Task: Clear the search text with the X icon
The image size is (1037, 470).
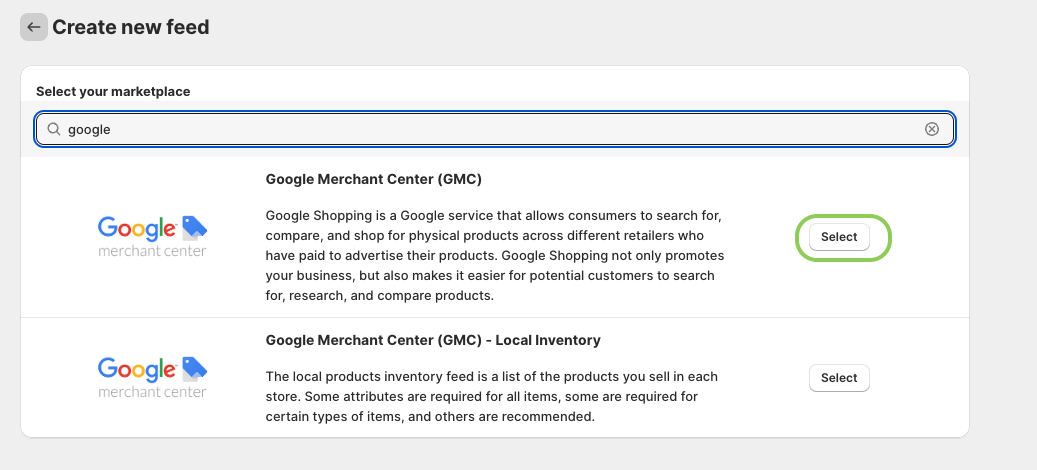Action: coord(931,129)
